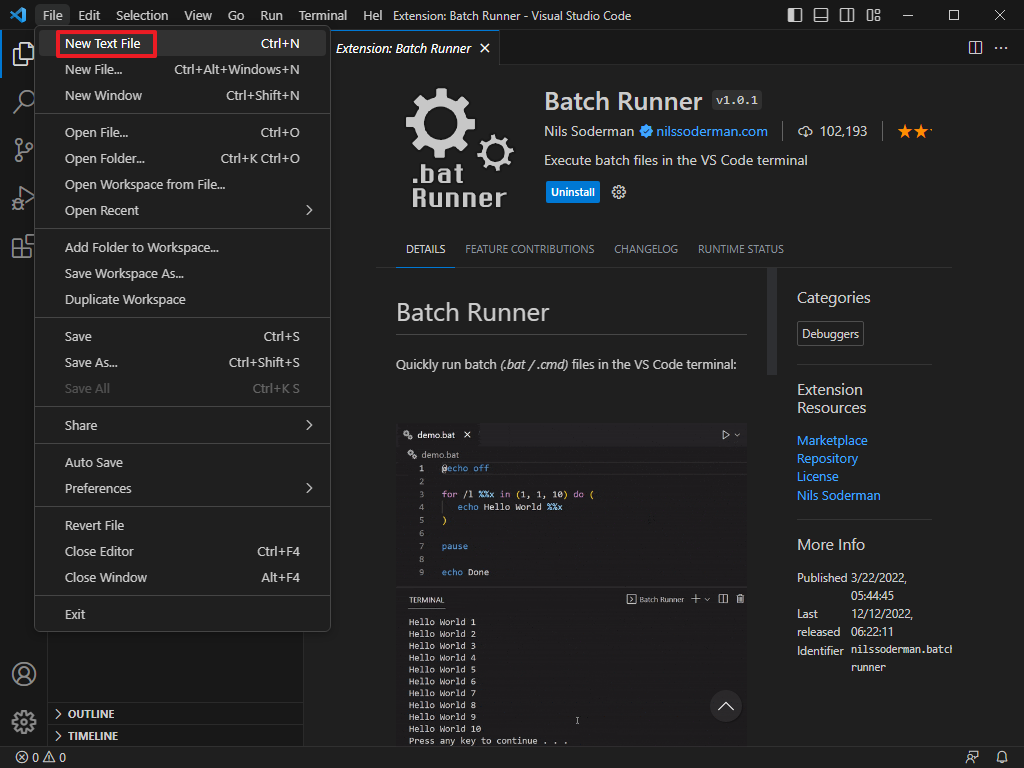The image size is (1024, 768).
Task: Switch to CHANGELOG tab
Action: tap(646, 249)
